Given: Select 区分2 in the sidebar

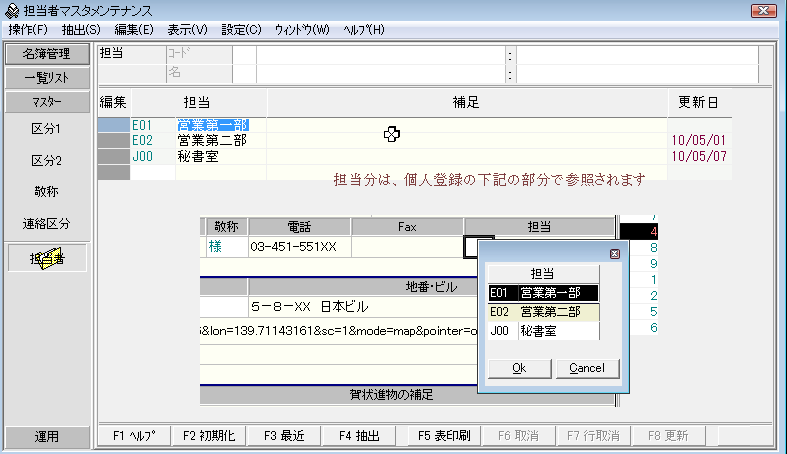Looking at the screenshot, I should point(46,161).
